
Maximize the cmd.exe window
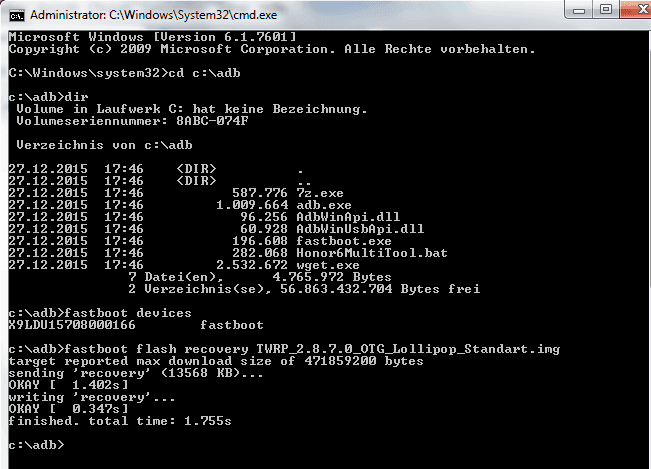[x=606, y=9]
